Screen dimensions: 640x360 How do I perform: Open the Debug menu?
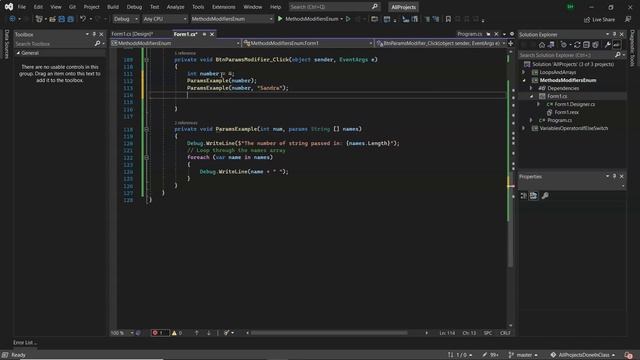point(134,7)
